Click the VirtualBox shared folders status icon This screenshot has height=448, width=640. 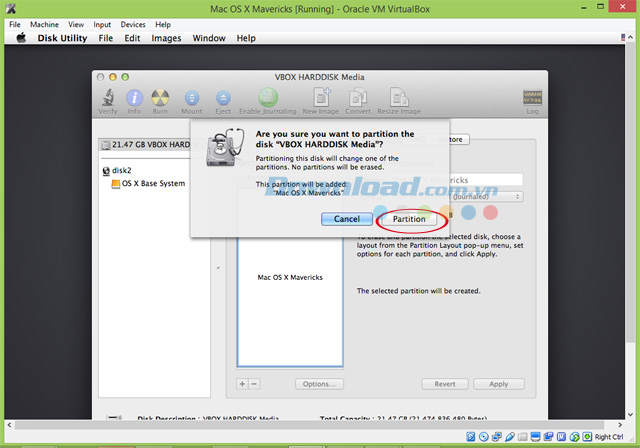tap(522, 437)
